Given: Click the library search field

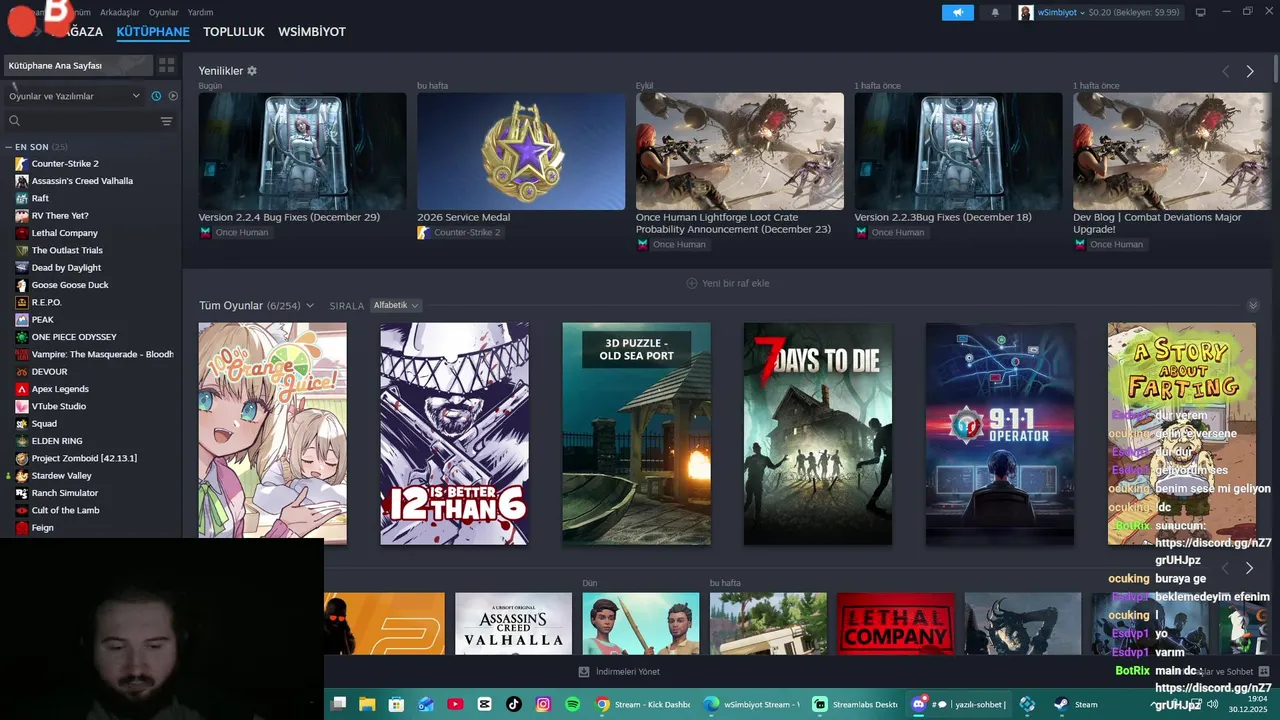Looking at the screenshot, I should pyautogui.click(x=80, y=121).
